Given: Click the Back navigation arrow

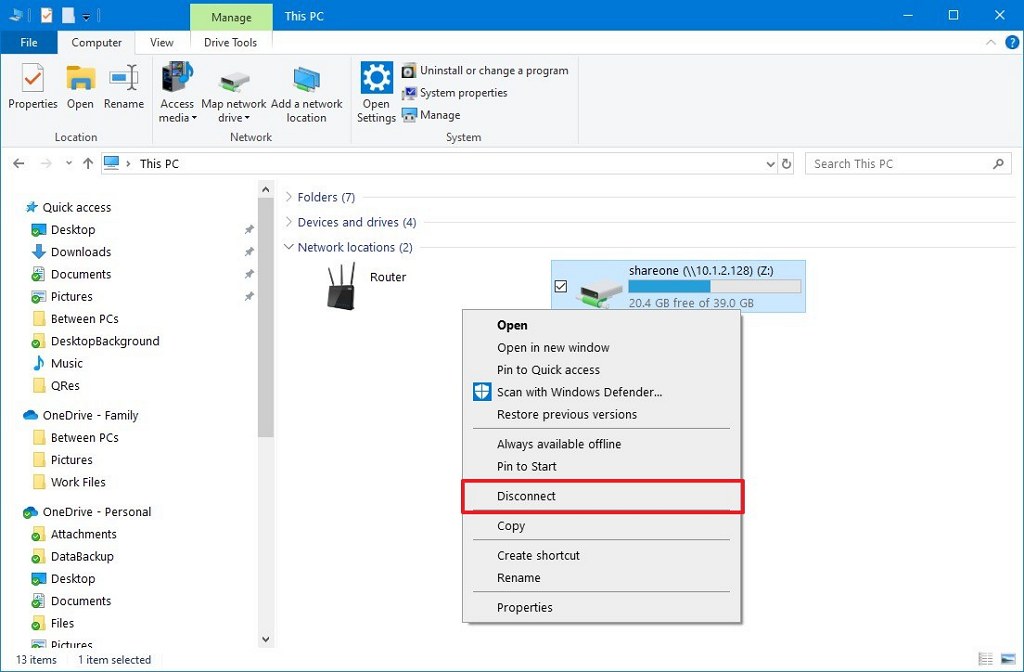Looking at the screenshot, I should tap(18, 163).
